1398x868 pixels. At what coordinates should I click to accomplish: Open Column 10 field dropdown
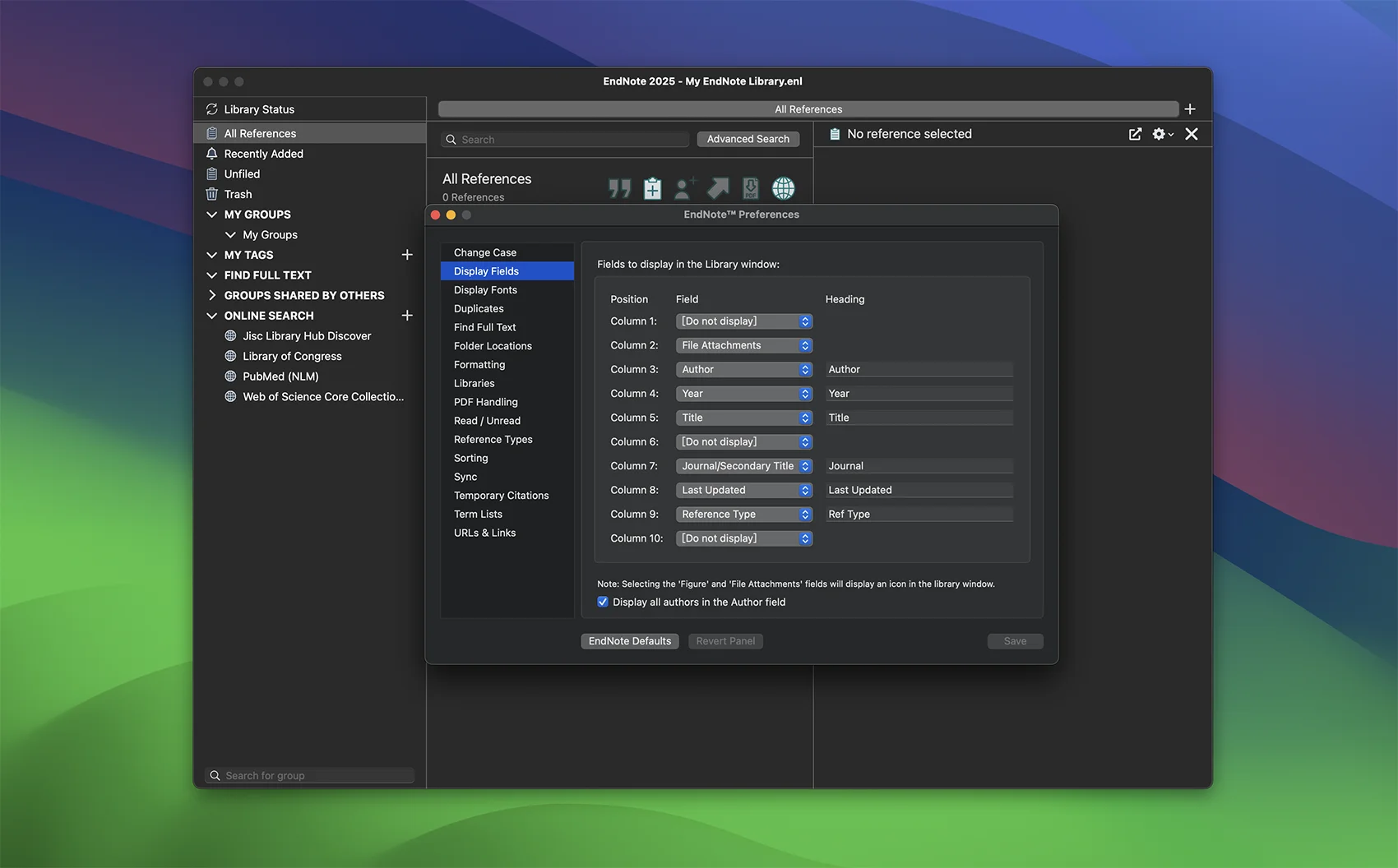[x=744, y=538]
